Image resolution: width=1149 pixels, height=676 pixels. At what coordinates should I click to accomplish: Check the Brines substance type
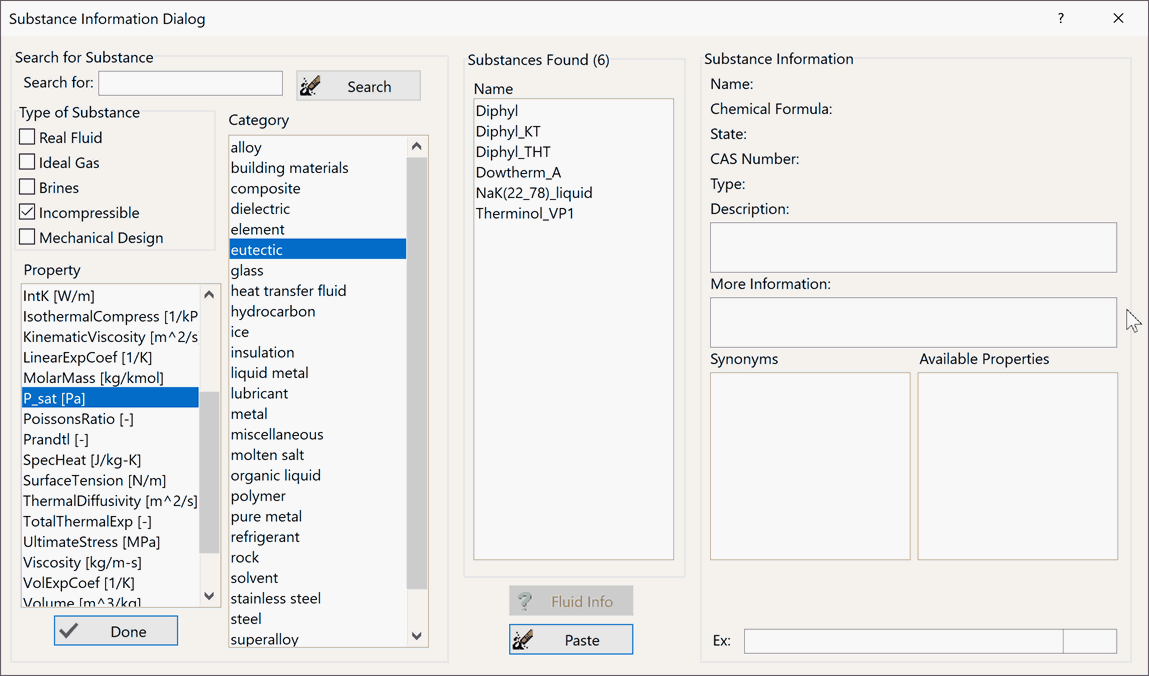pyautogui.click(x=28, y=187)
